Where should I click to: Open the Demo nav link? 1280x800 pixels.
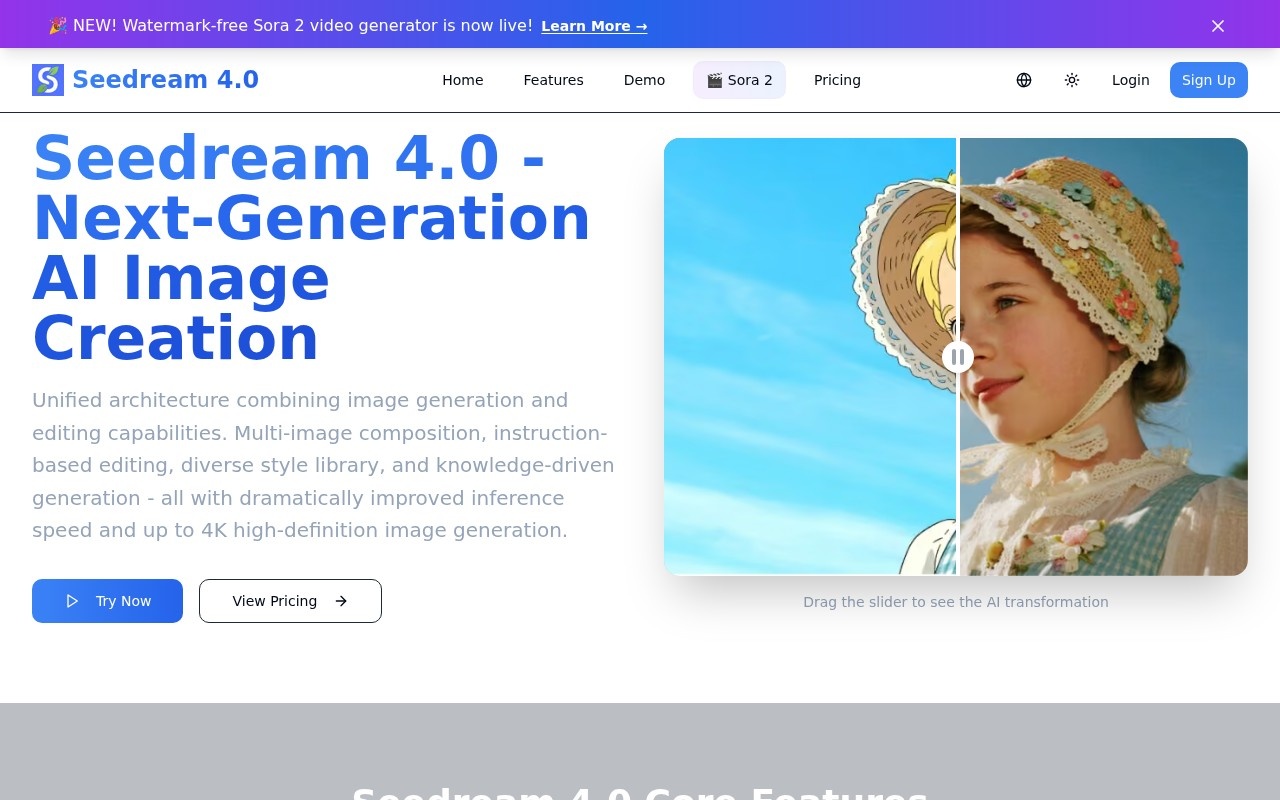click(x=644, y=80)
